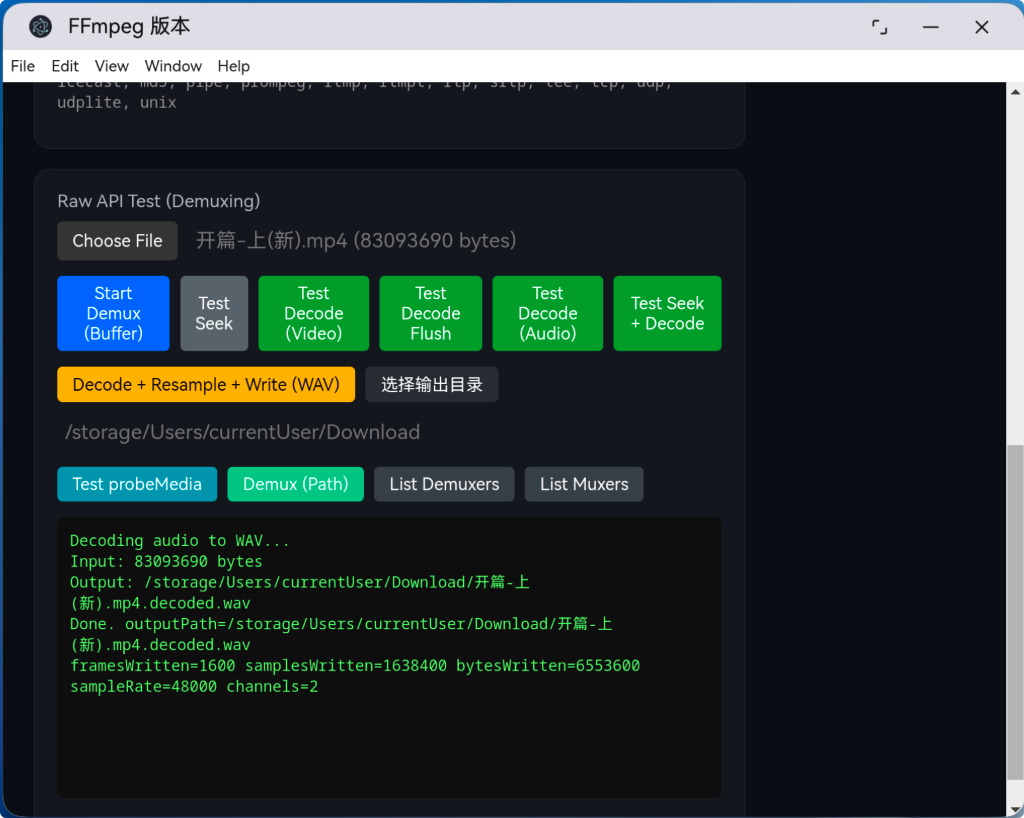
Task: Start Demux (Buffer) test
Action: 114,313
